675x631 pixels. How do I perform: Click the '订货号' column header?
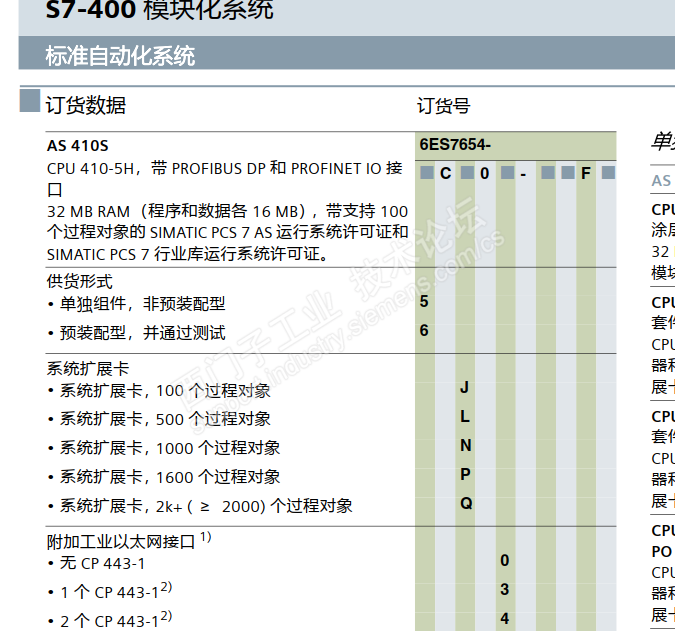pos(443,106)
